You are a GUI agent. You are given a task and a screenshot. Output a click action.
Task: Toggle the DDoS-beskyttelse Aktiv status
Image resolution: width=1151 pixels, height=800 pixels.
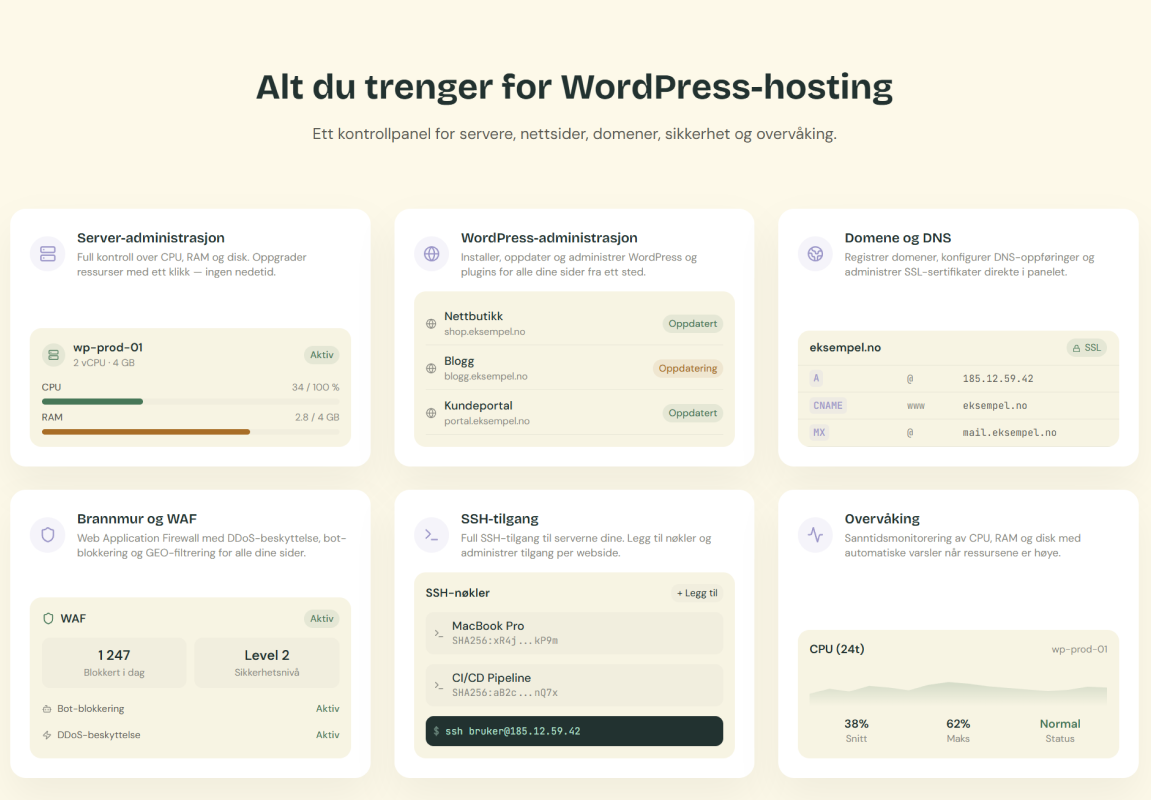(327, 735)
